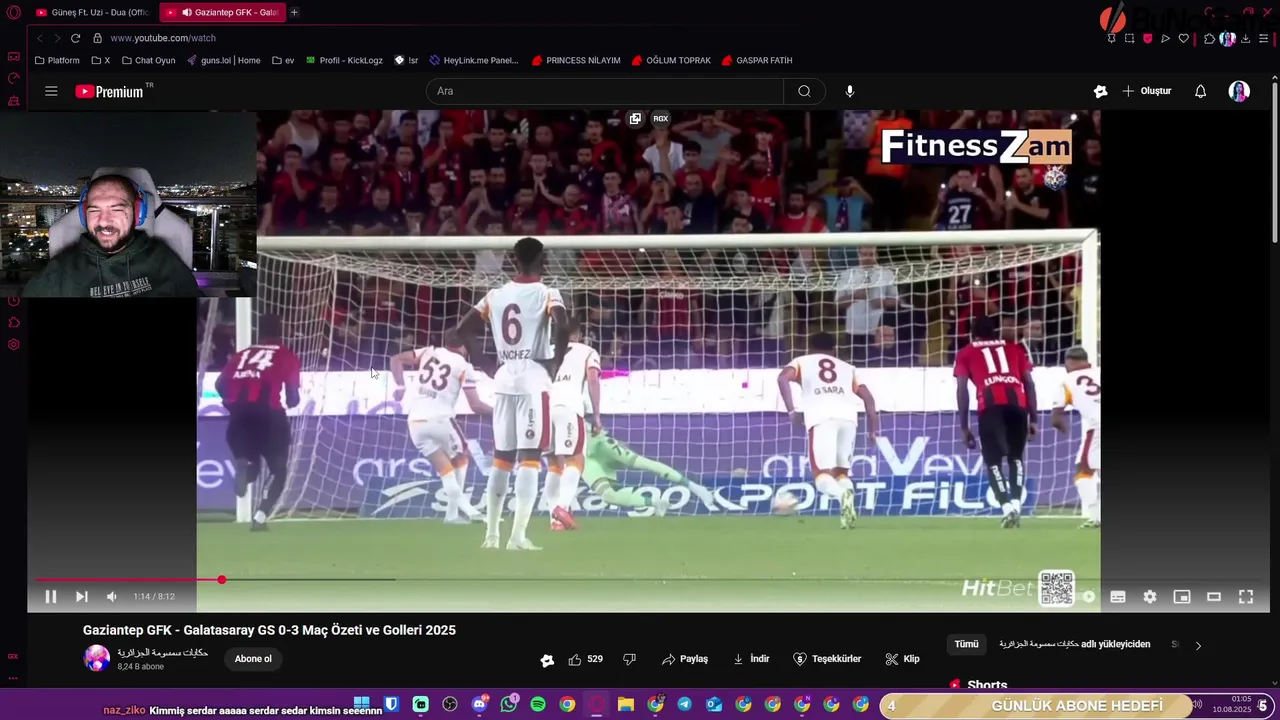Screen dimensions: 1280x720
Task: Open the guns.lol Home bookmark
Action: tap(223, 60)
